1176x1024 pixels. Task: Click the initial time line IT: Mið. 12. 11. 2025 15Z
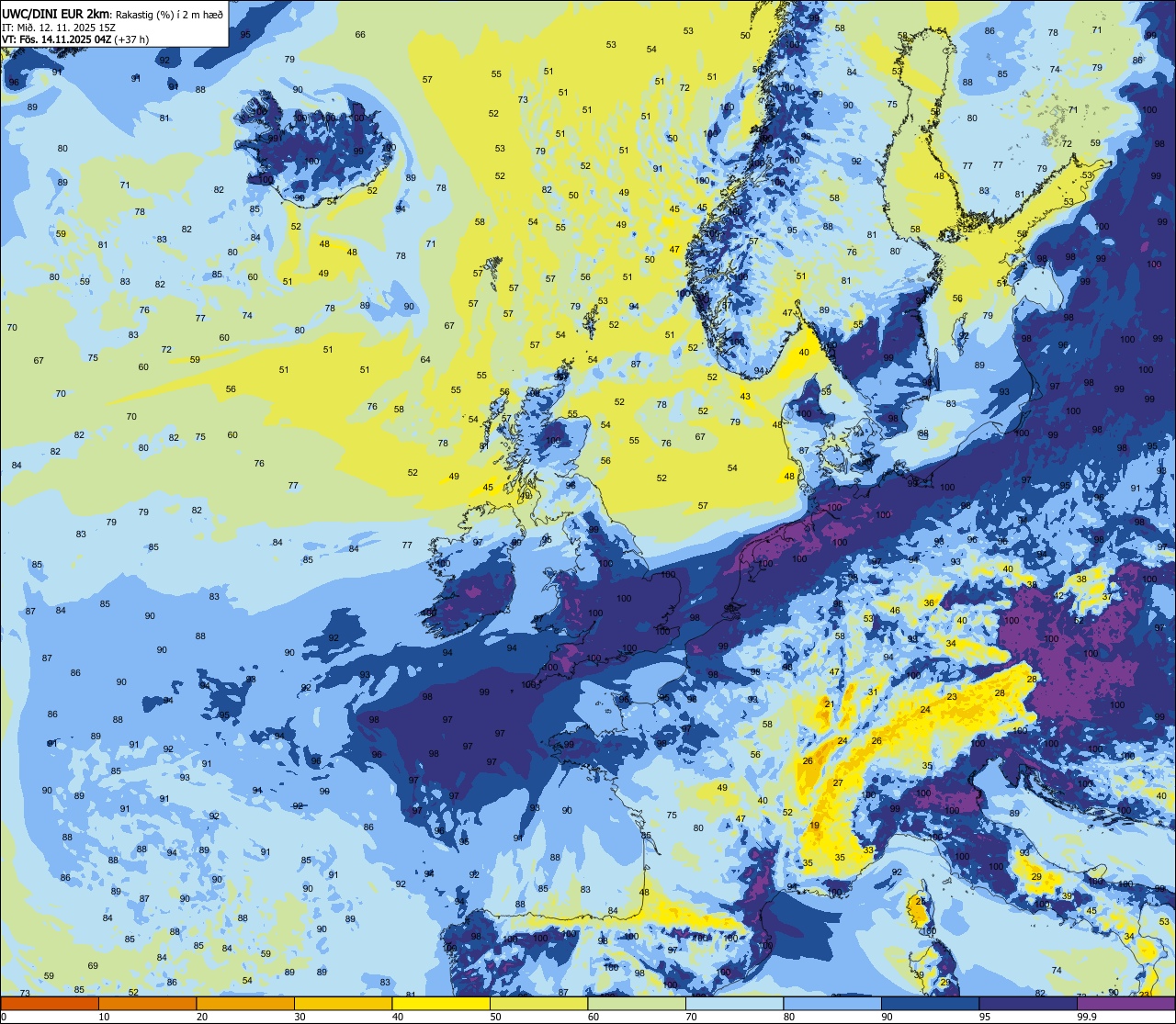pyautogui.click(x=59, y=28)
